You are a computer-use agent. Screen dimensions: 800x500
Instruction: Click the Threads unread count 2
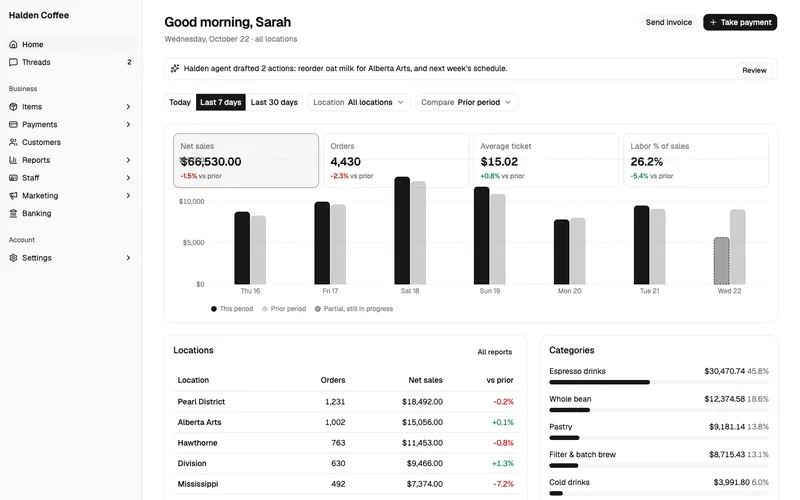pos(129,62)
